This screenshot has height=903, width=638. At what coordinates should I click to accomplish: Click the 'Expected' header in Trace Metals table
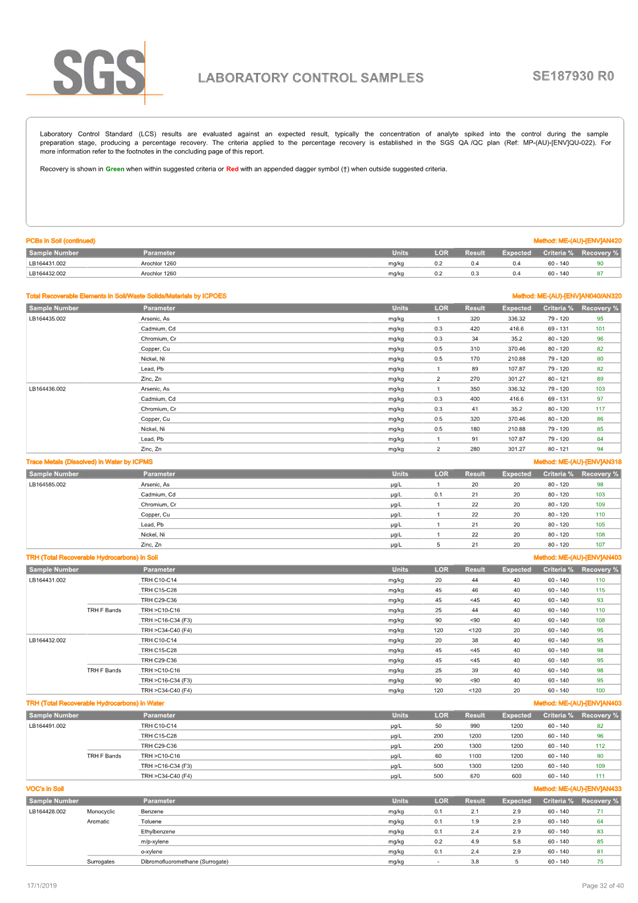pyautogui.click(x=517, y=474)
